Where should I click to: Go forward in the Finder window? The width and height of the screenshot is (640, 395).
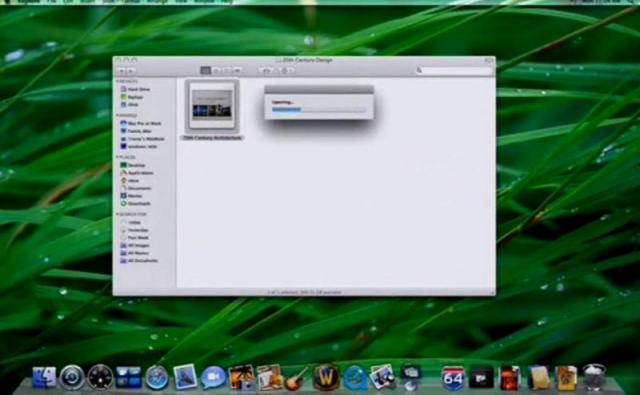[130, 71]
